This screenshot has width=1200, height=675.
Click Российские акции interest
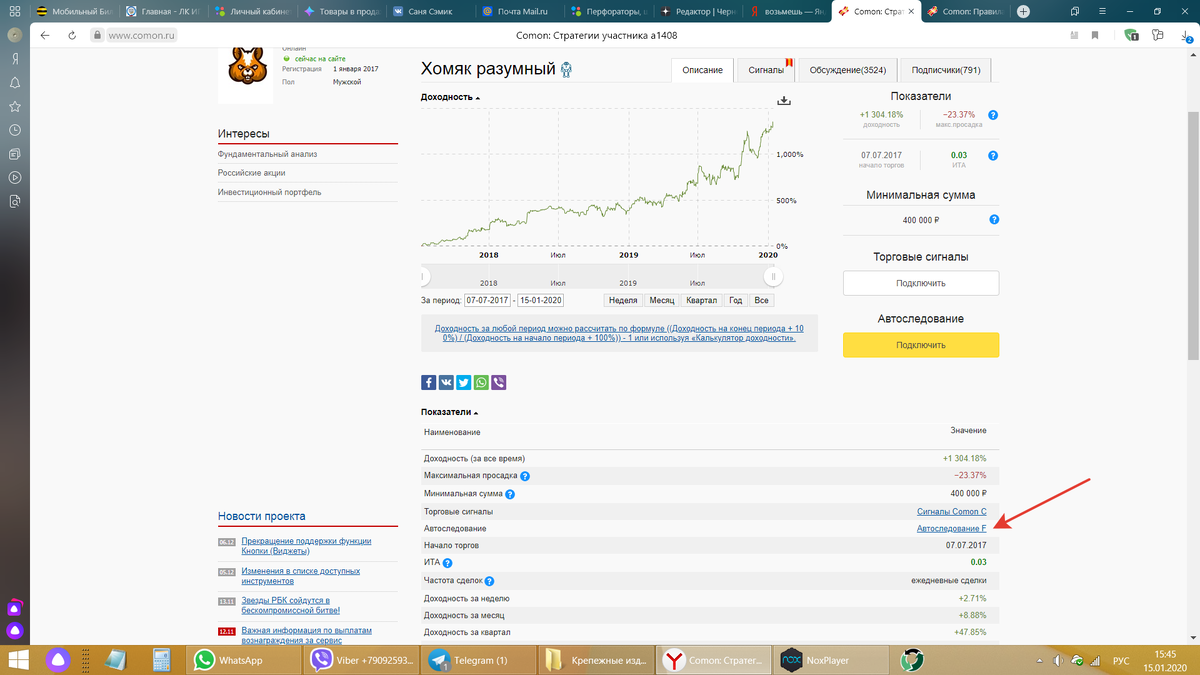[x=251, y=173]
